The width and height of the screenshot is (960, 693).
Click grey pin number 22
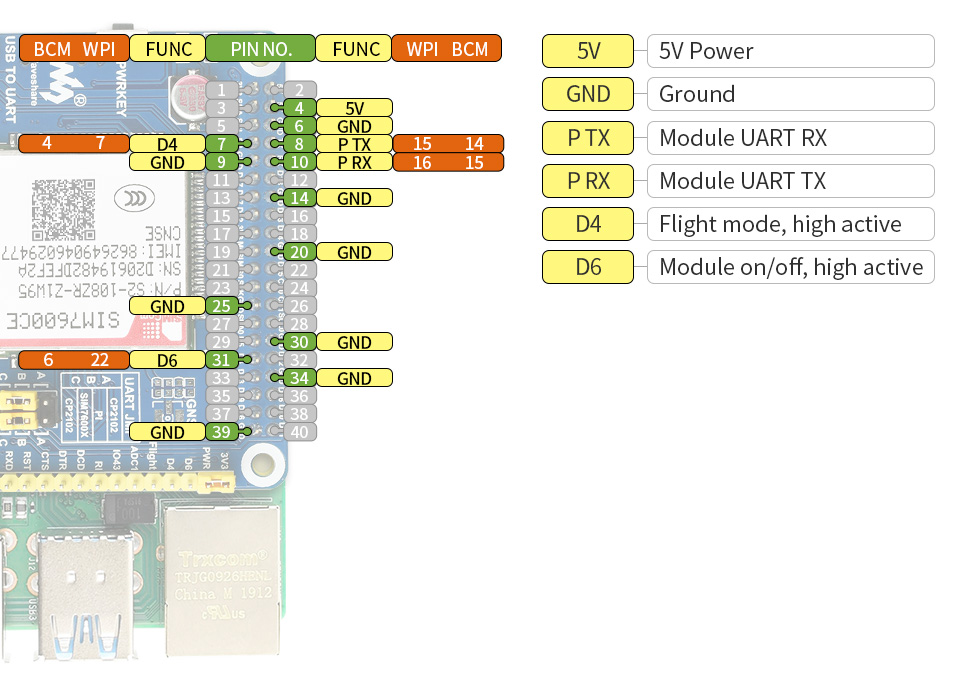coord(299,270)
